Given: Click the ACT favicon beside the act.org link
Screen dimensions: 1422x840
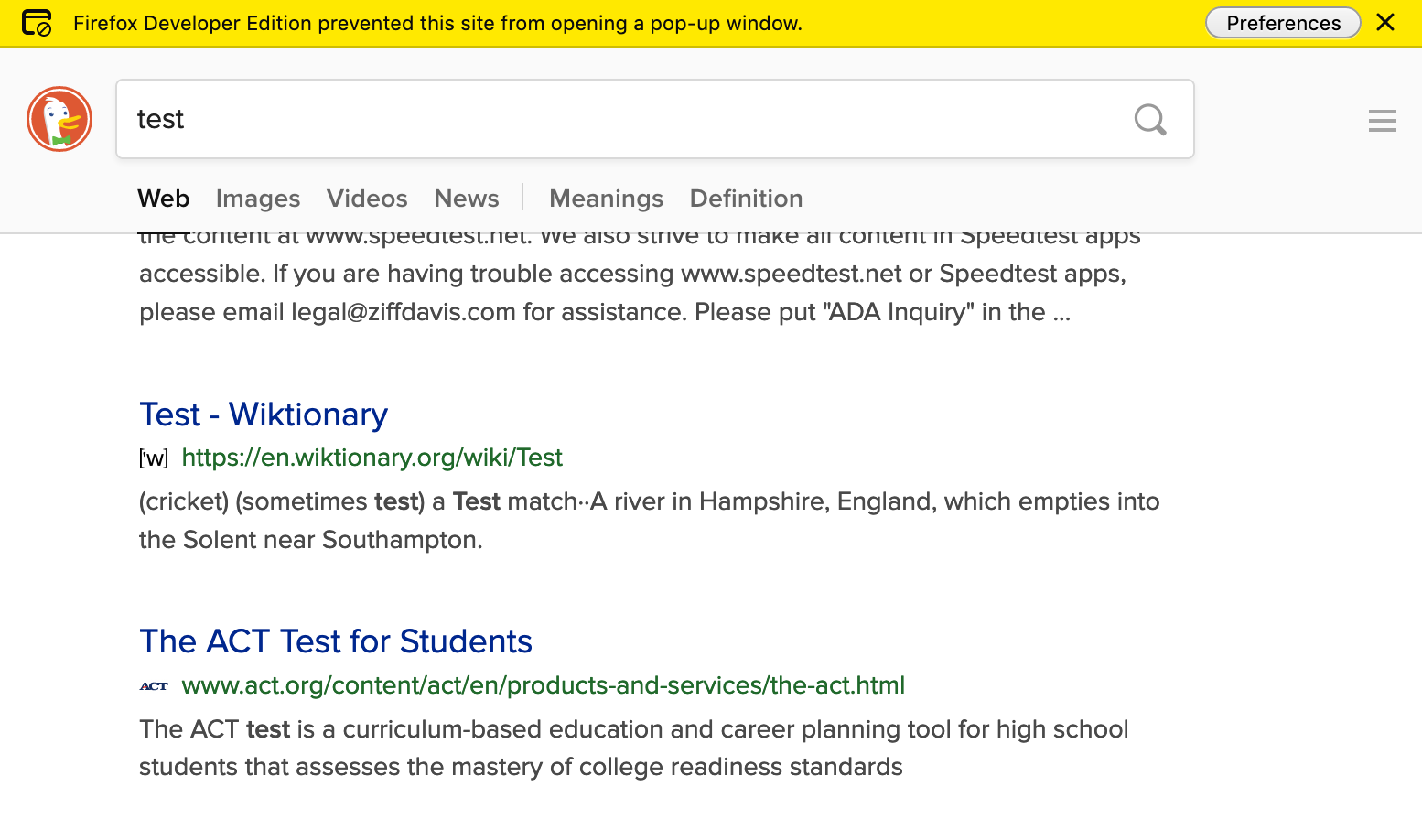Looking at the screenshot, I should [154, 685].
